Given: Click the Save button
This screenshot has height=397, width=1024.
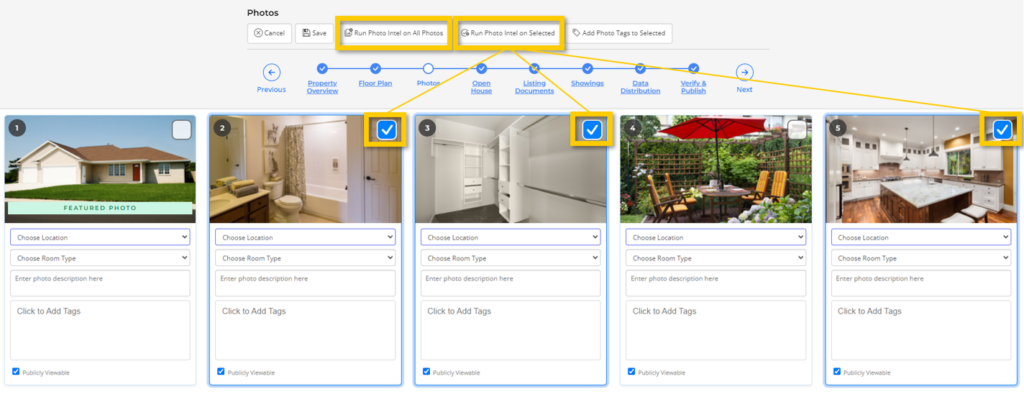Looking at the screenshot, I should coord(314,33).
